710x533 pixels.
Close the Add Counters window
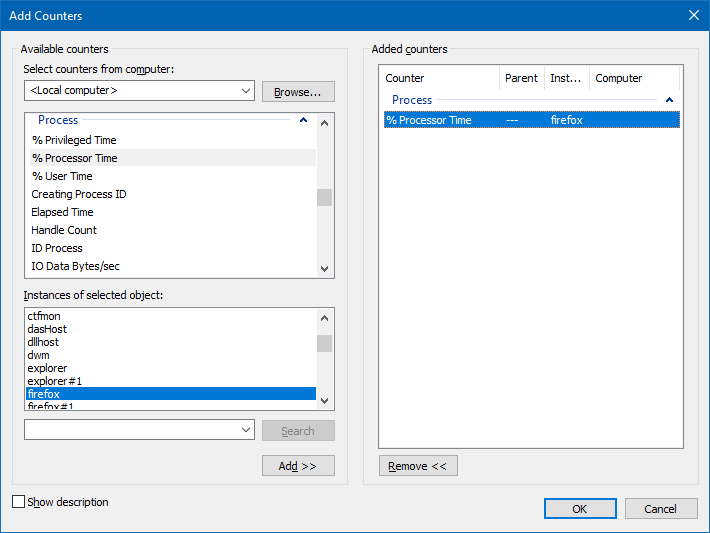693,15
